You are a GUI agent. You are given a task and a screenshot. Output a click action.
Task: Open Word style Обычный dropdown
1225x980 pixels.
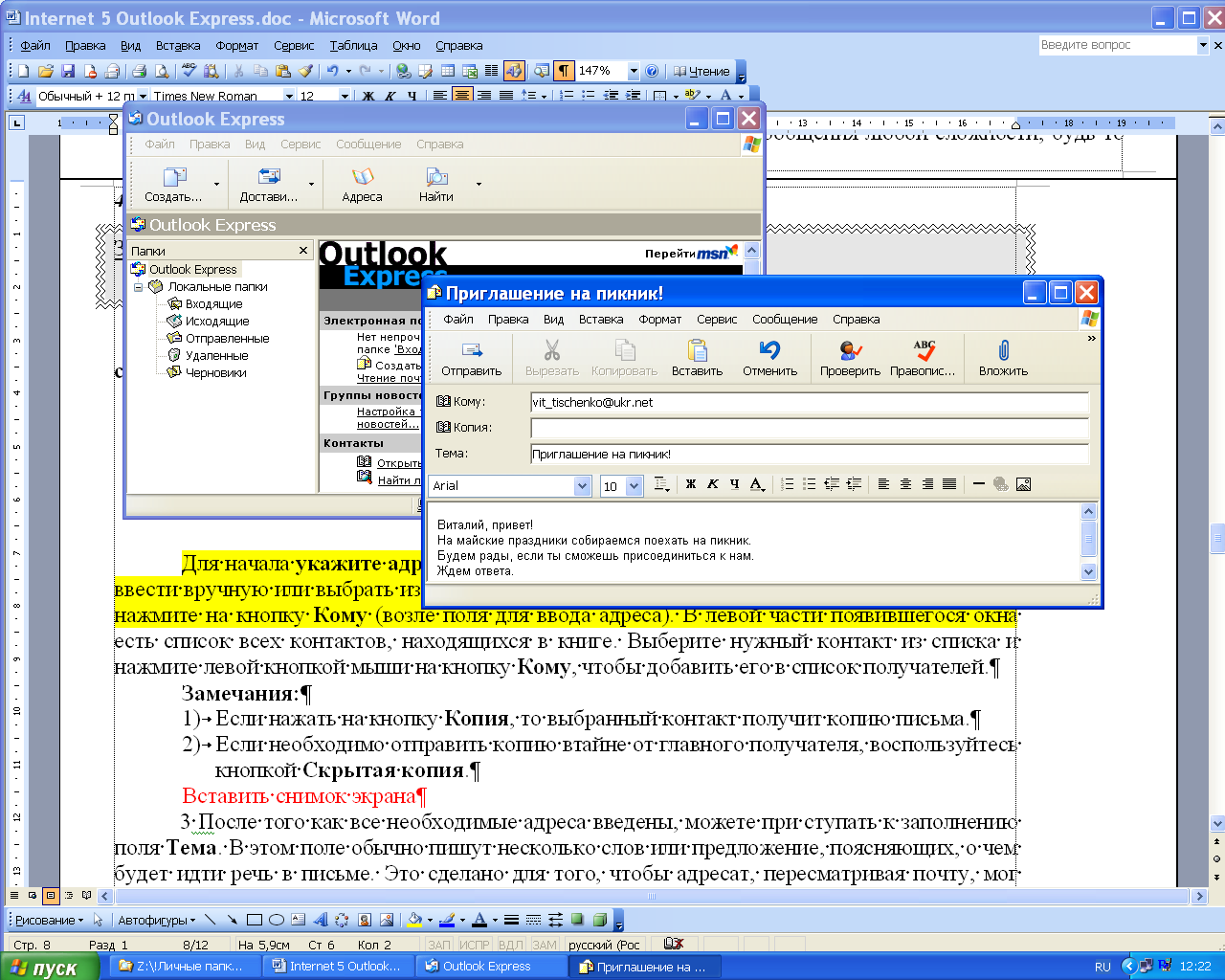(x=143, y=96)
